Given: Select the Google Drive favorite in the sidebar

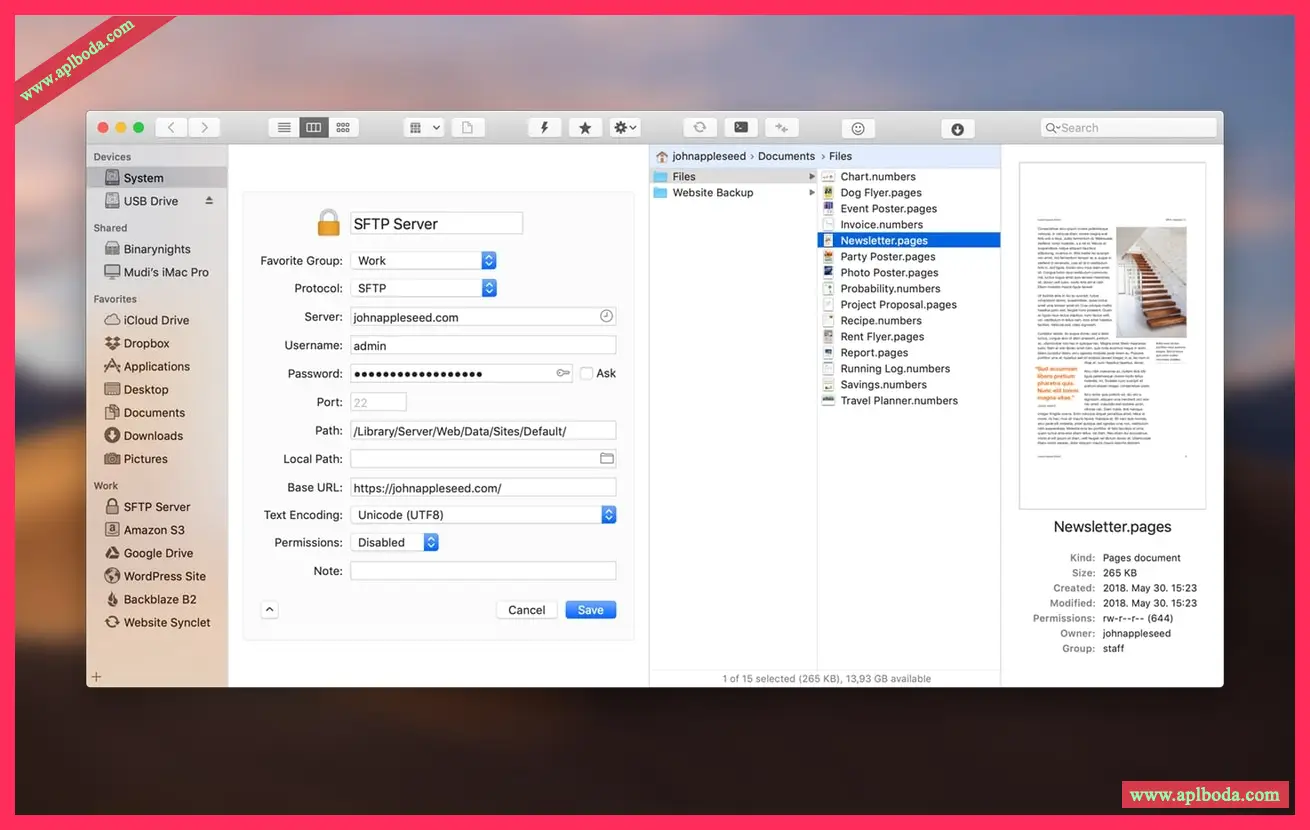Looking at the screenshot, I should coord(157,553).
